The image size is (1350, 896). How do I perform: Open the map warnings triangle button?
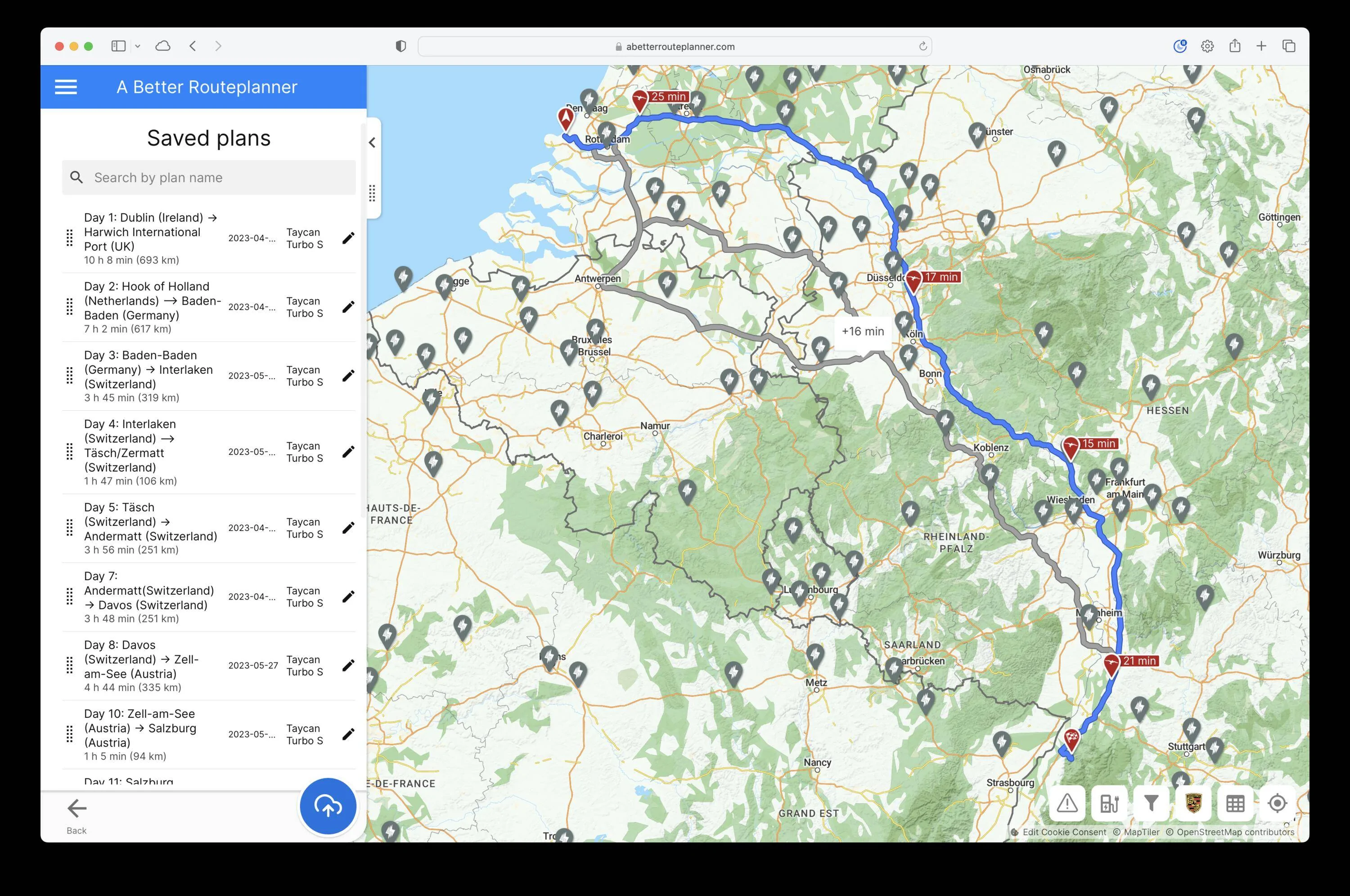1066,803
